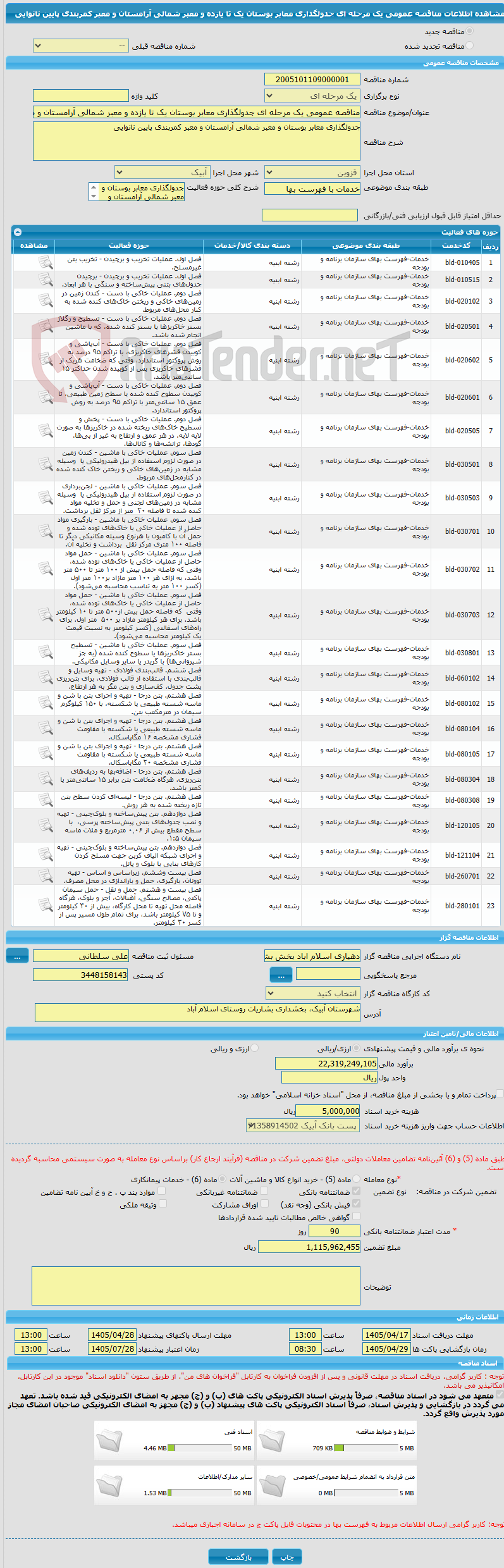Viewport: 504px width, 1568px height.
Task: Open view icon for row bld-010405
Action: click(46, 262)
